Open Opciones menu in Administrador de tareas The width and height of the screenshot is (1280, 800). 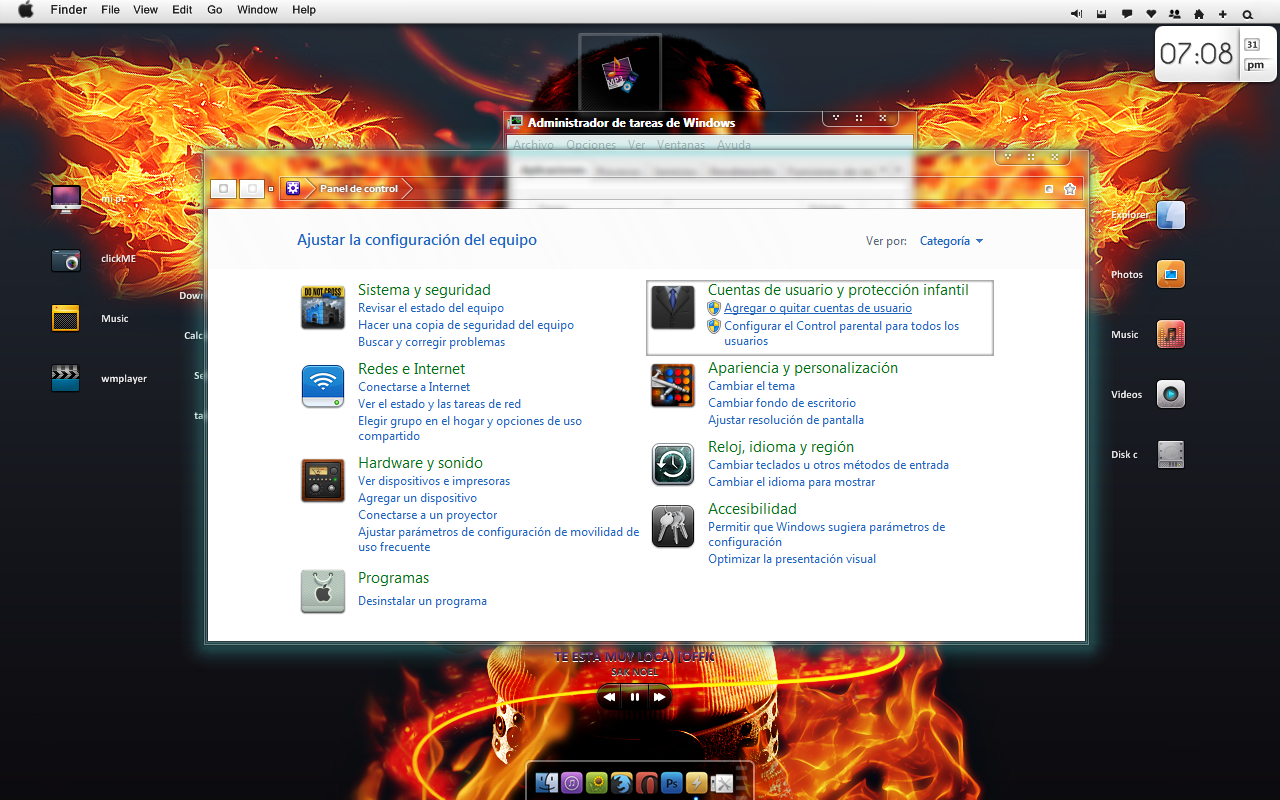click(591, 145)
